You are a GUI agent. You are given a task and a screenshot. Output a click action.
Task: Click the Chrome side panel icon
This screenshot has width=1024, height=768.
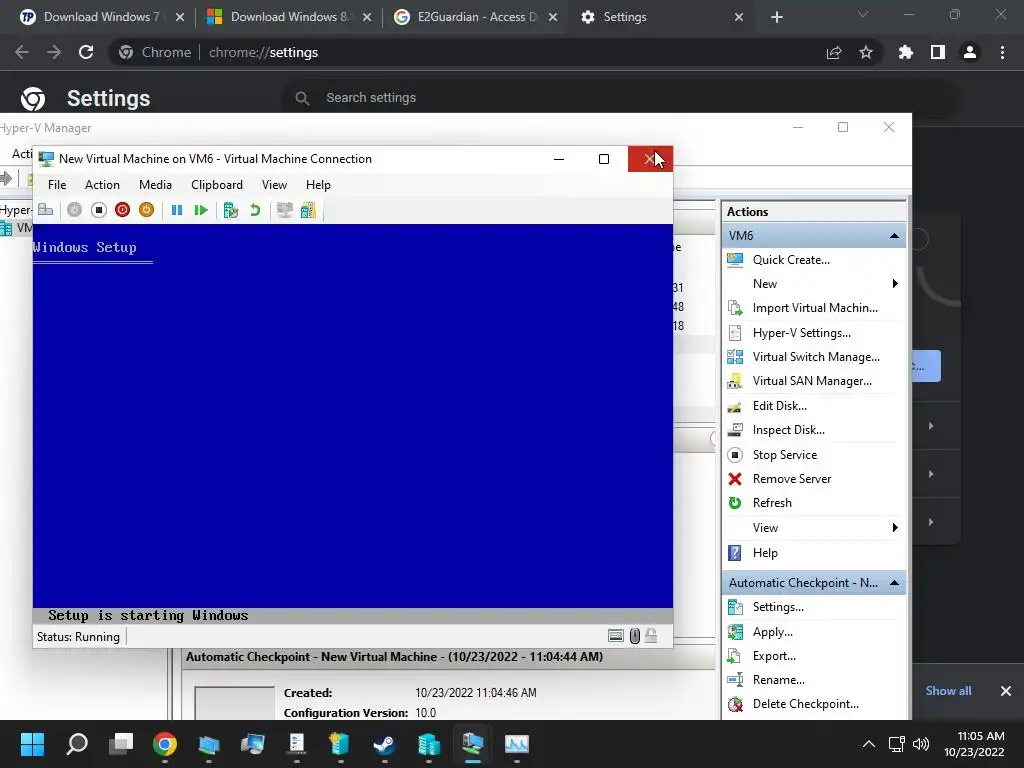tap(938, 52)
